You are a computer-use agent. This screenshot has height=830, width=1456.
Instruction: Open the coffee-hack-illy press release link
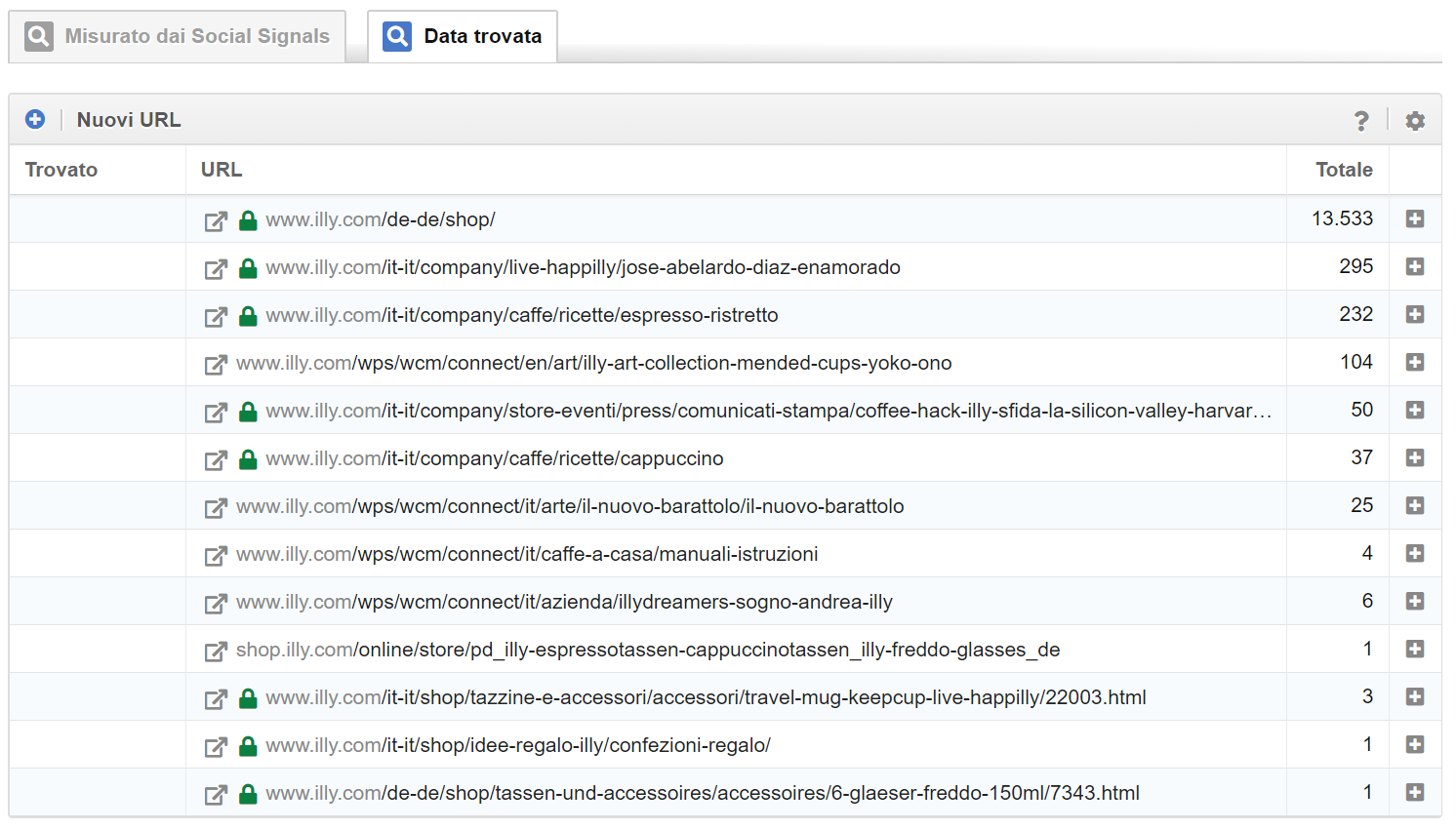point(767,412)
